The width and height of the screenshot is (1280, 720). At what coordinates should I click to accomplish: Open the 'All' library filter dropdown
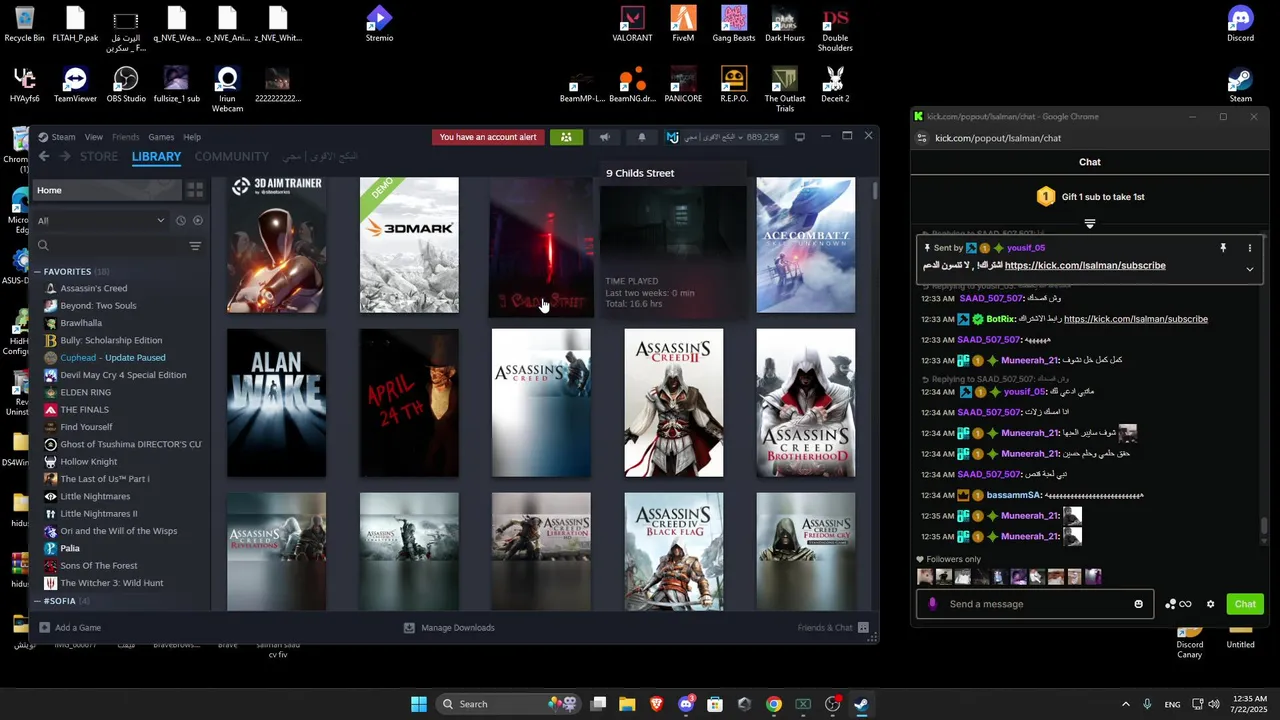[x=101, y=220]
